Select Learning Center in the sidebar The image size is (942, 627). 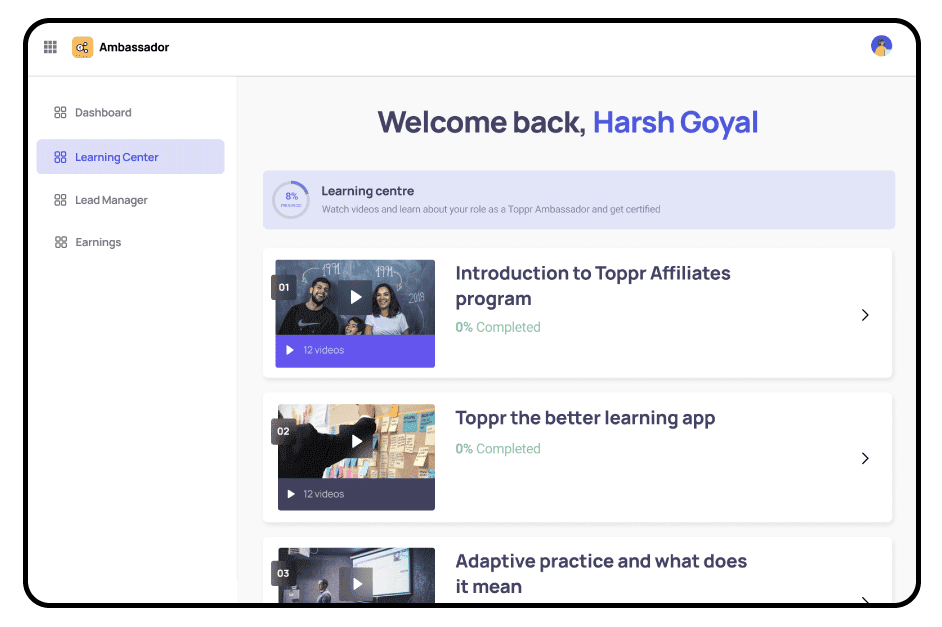(x=130, y=157)
